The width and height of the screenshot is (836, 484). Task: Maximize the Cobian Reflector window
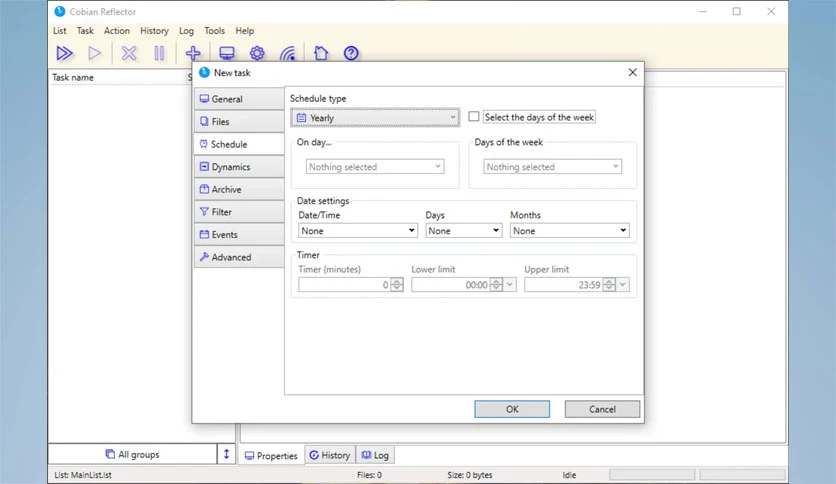pyautogui.click(x=736, y=11)
